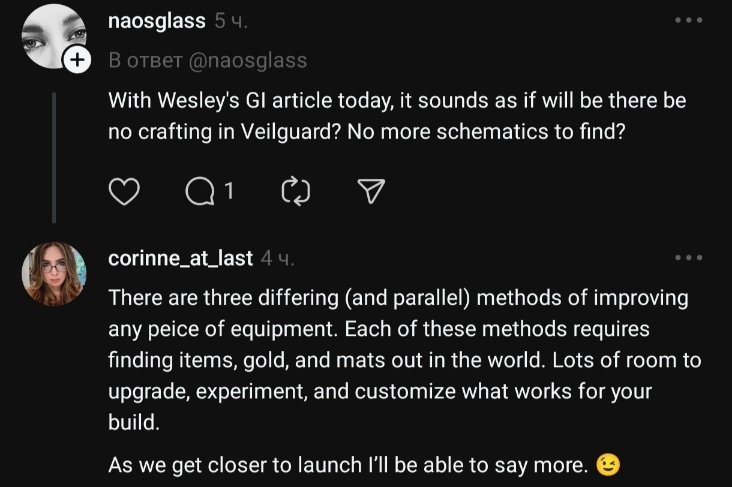Open the more options menu for corinne_at_last's reply

click(688, 258)
